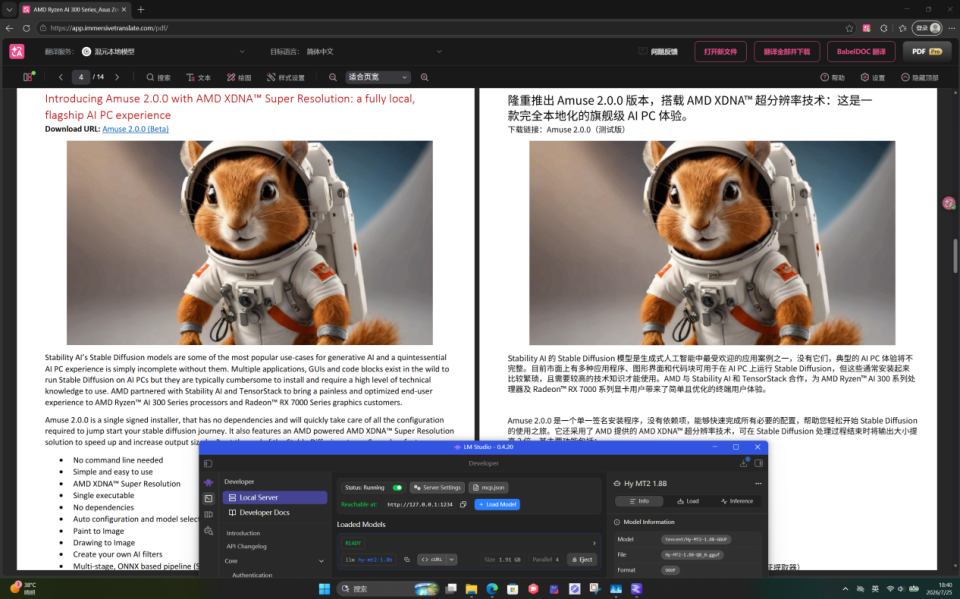Viewport: 960px width, 599px height.
Task: Go to previous PDF page arrow
Action: (61, 77)
